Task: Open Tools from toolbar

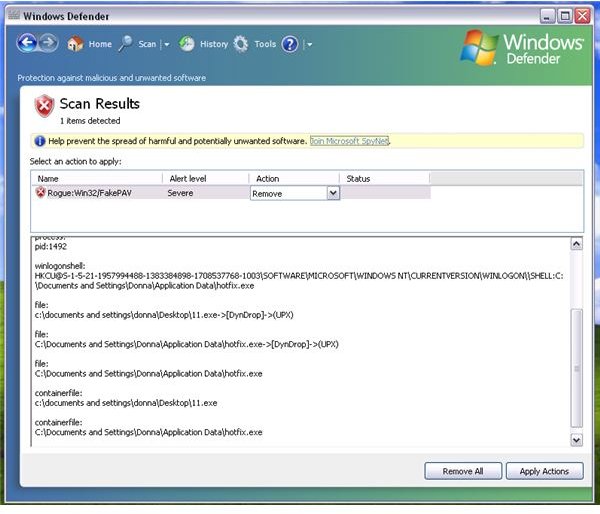Action: pos(265,44)
